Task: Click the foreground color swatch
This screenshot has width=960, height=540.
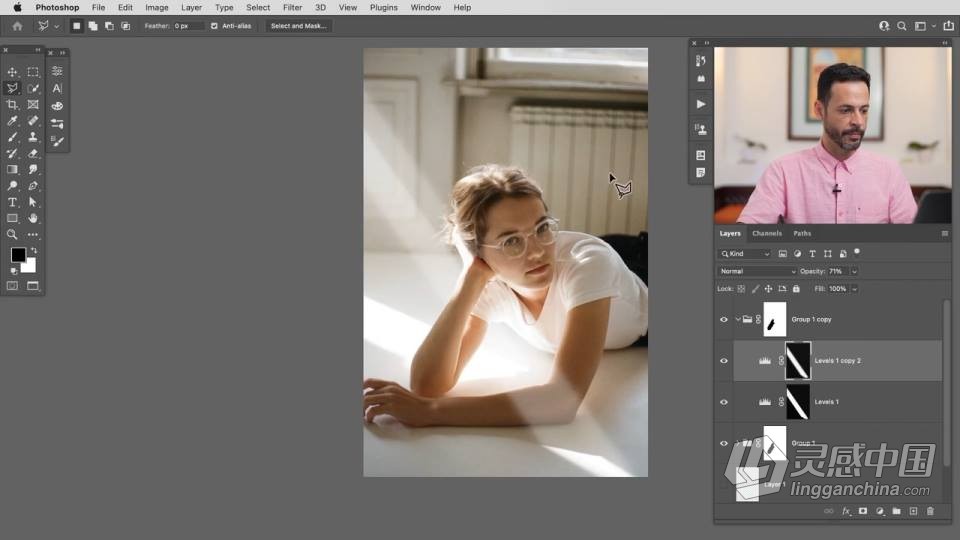Action: click(18, 255)
